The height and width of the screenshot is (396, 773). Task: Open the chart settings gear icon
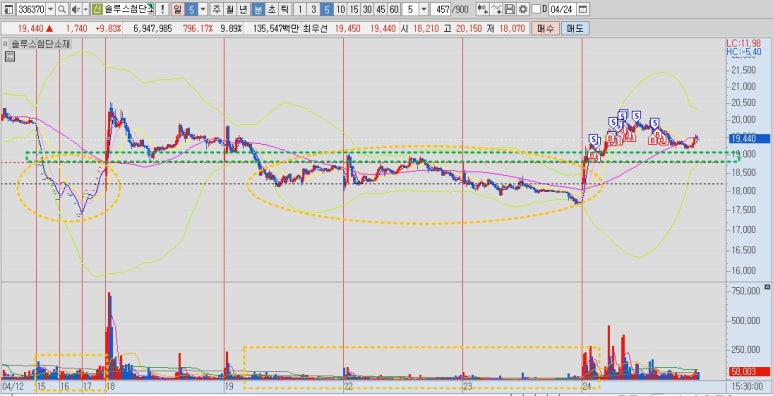(523, 9)
